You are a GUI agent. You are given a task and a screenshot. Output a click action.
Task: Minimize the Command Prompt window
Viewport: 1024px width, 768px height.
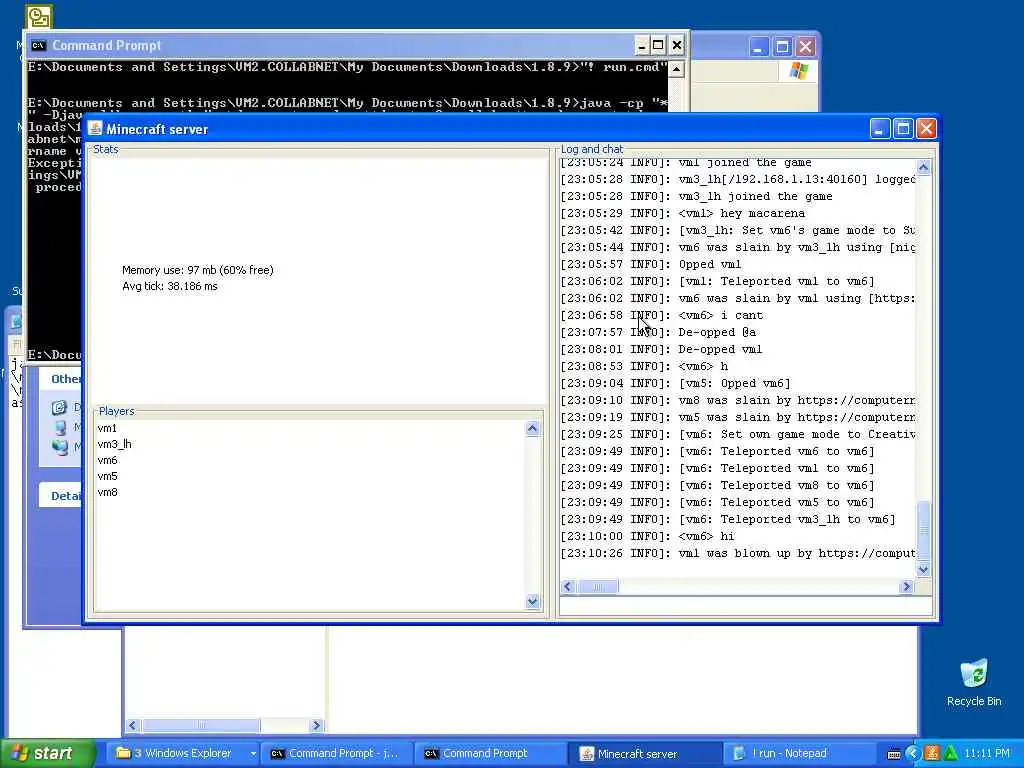point(641,45)
